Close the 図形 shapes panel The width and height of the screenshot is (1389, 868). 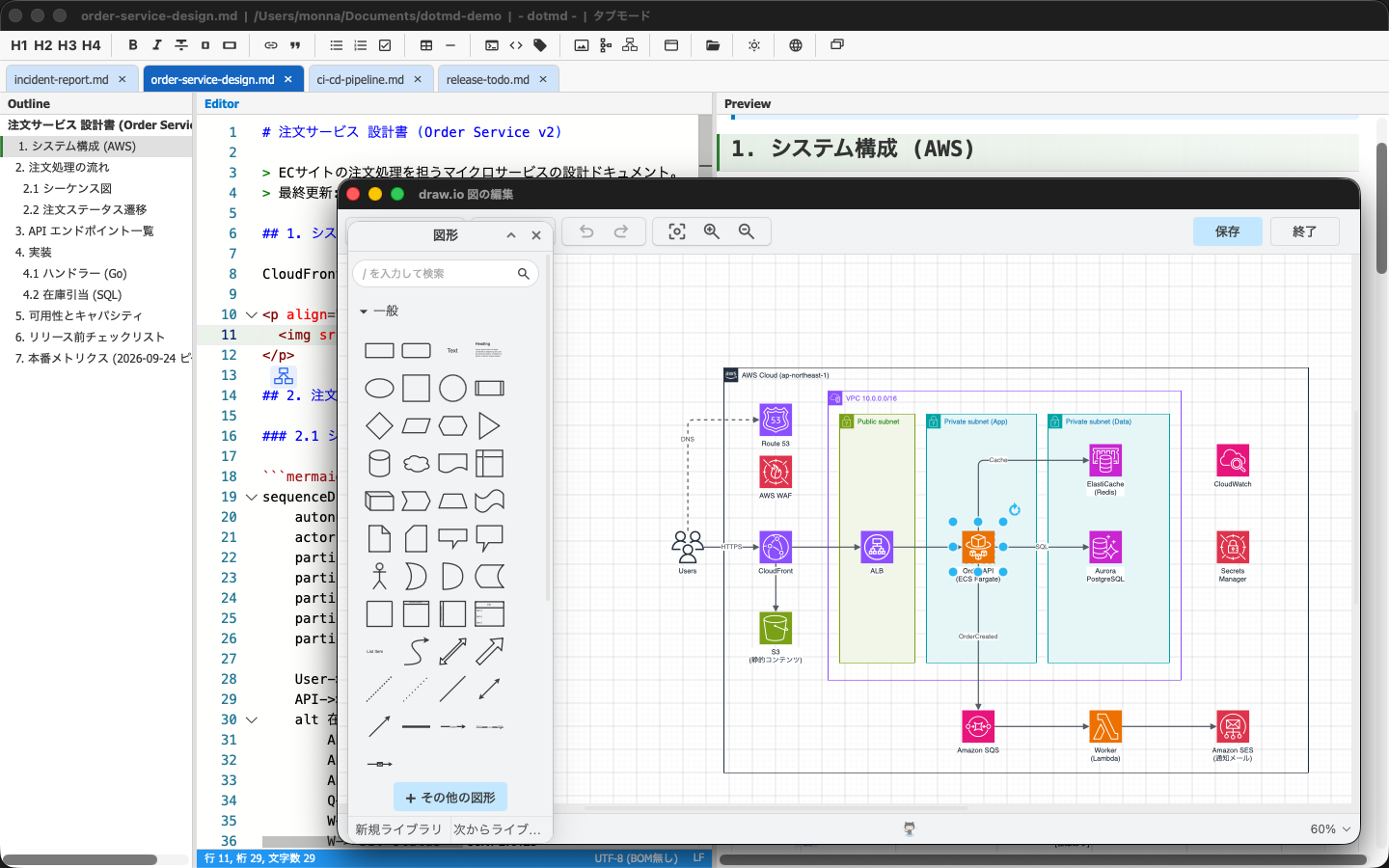point(536,235)
